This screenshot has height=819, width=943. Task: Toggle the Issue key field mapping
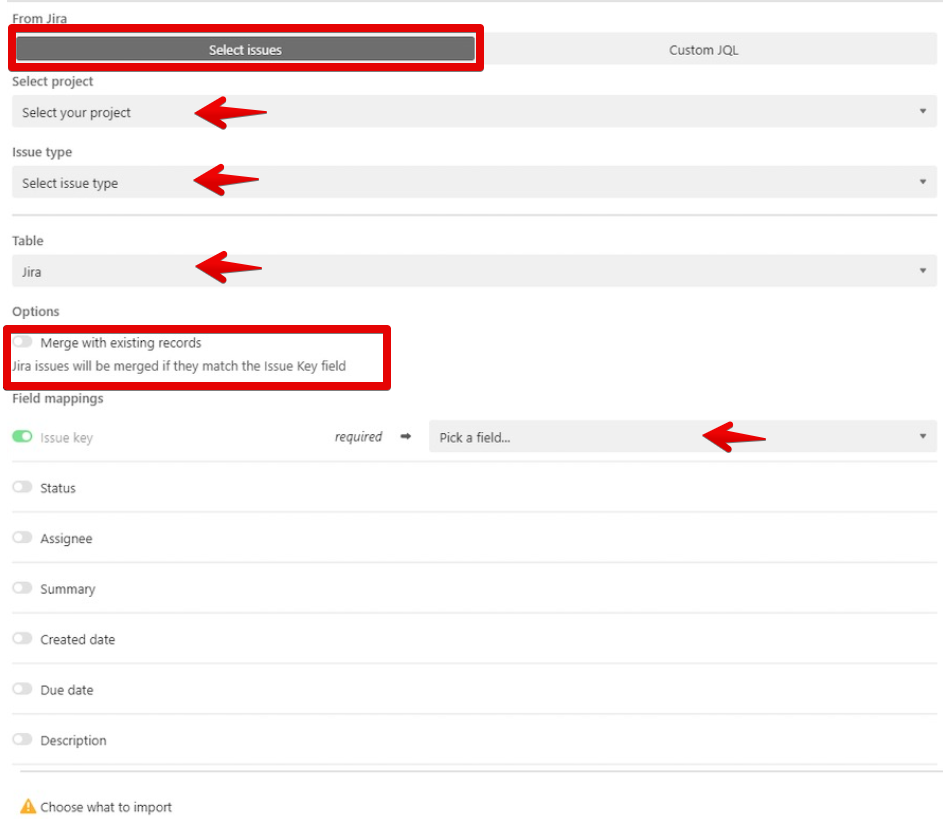point(23,437)
